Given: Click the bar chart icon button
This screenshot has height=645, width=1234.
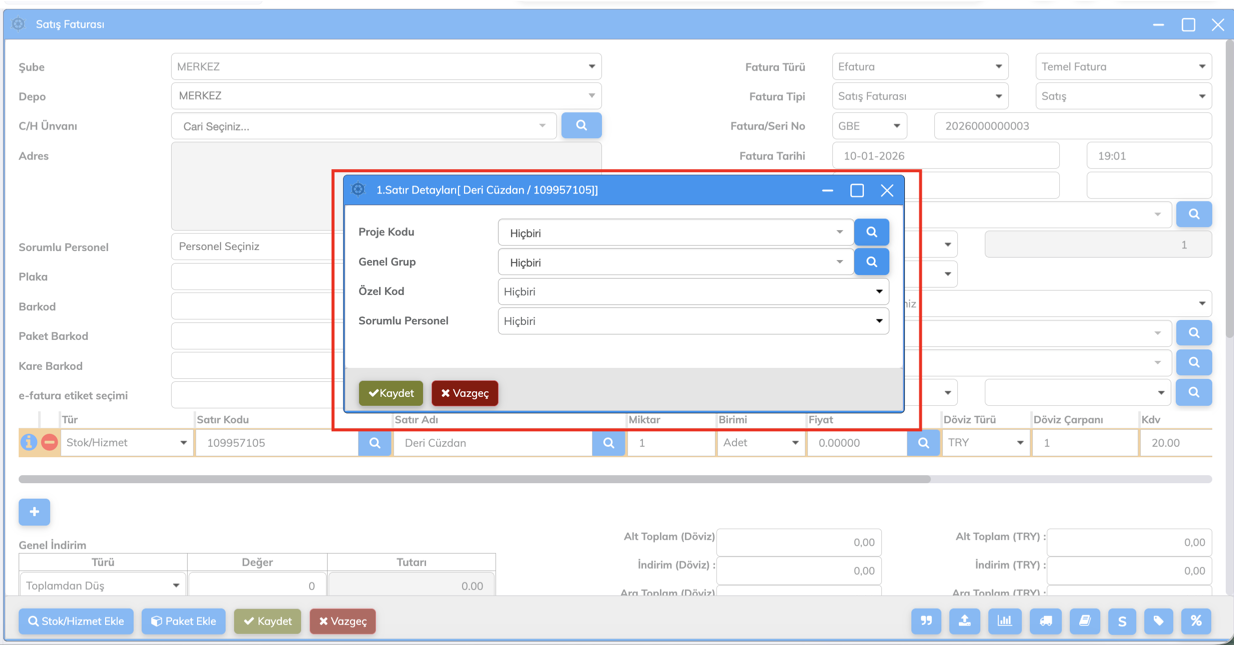Looking at the screenshot, I should [x=1004, y=621].
